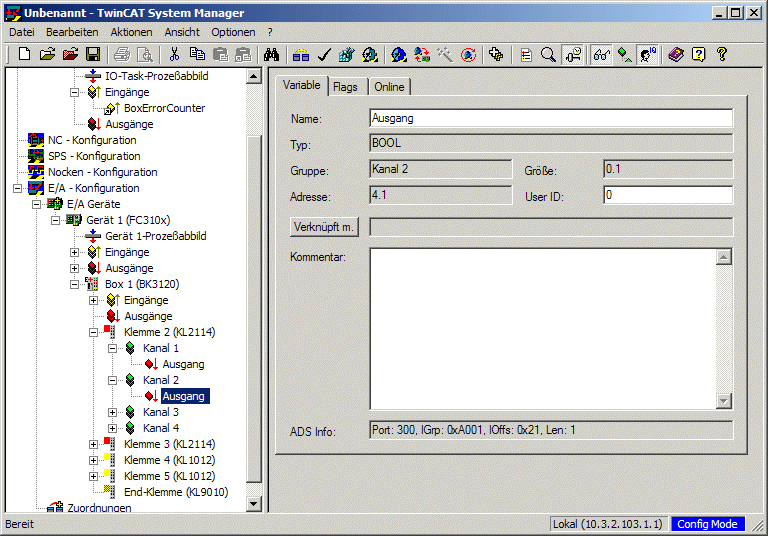This screenshot has height=536, width=768.
Task: Select the Ausgang variable under Kanal 1
Action: 183,364
